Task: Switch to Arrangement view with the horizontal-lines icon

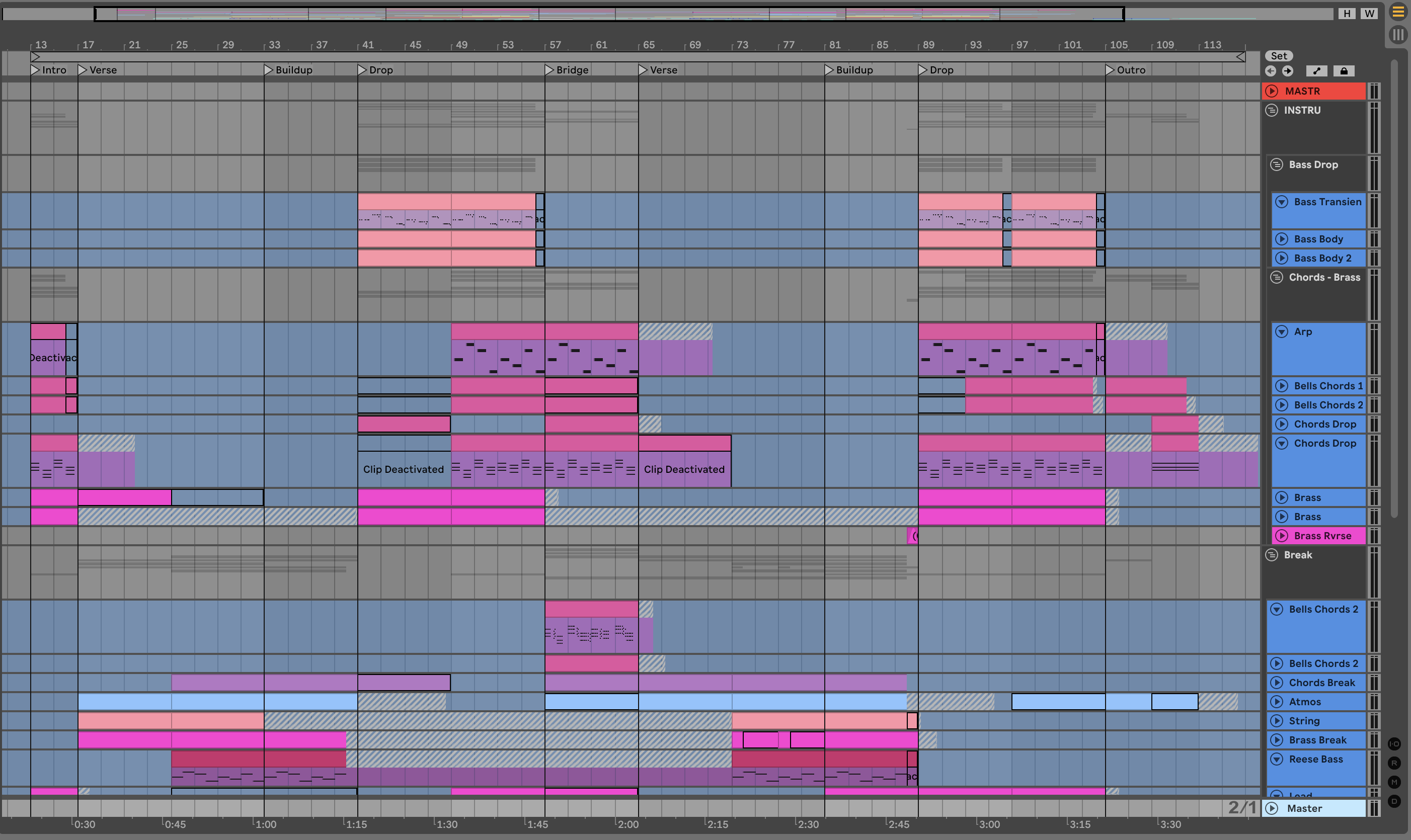Action: click(x=1398, y=13)
